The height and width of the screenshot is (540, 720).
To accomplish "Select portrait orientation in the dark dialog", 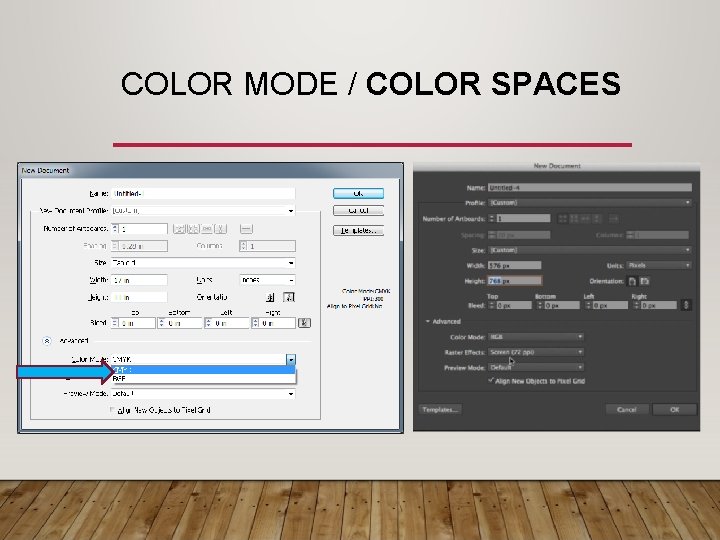I will pyautogui.click(x=632, y=281).
